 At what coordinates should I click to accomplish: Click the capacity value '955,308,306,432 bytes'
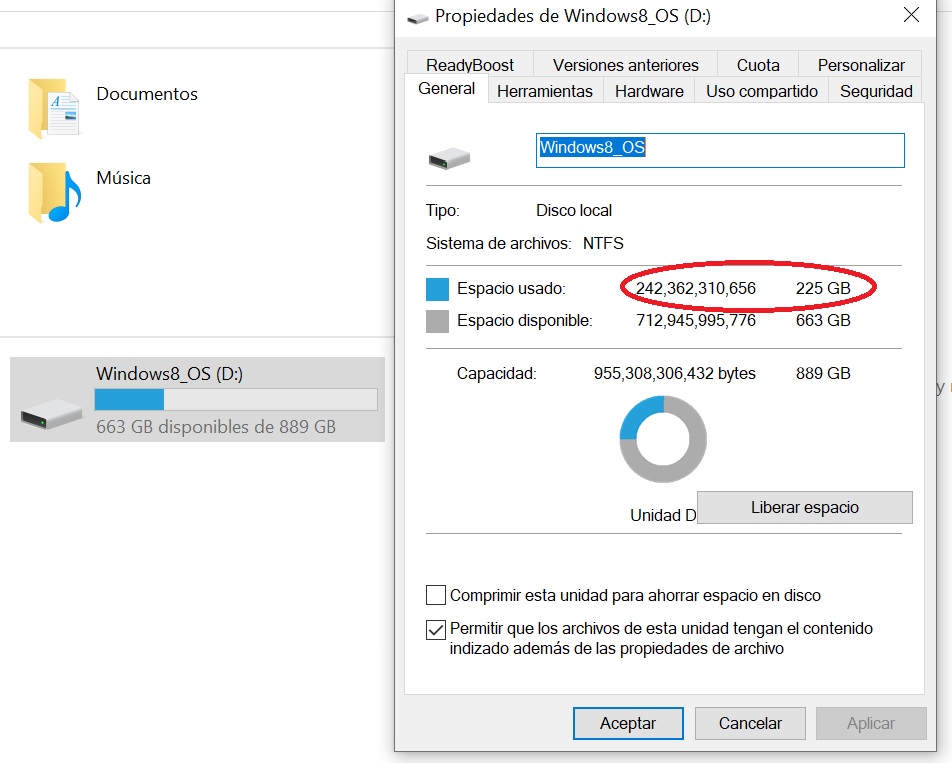[x=675, y=373]
